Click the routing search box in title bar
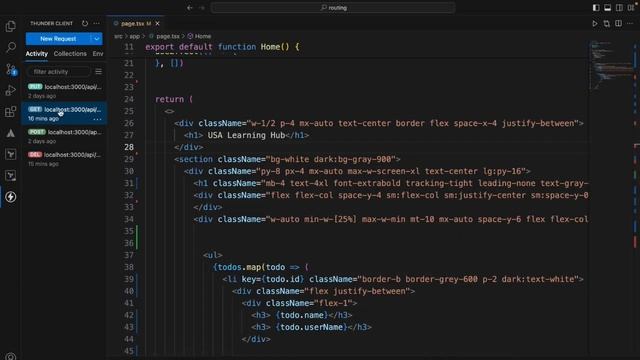Screen dimensions: 640x360 [333, 7]
